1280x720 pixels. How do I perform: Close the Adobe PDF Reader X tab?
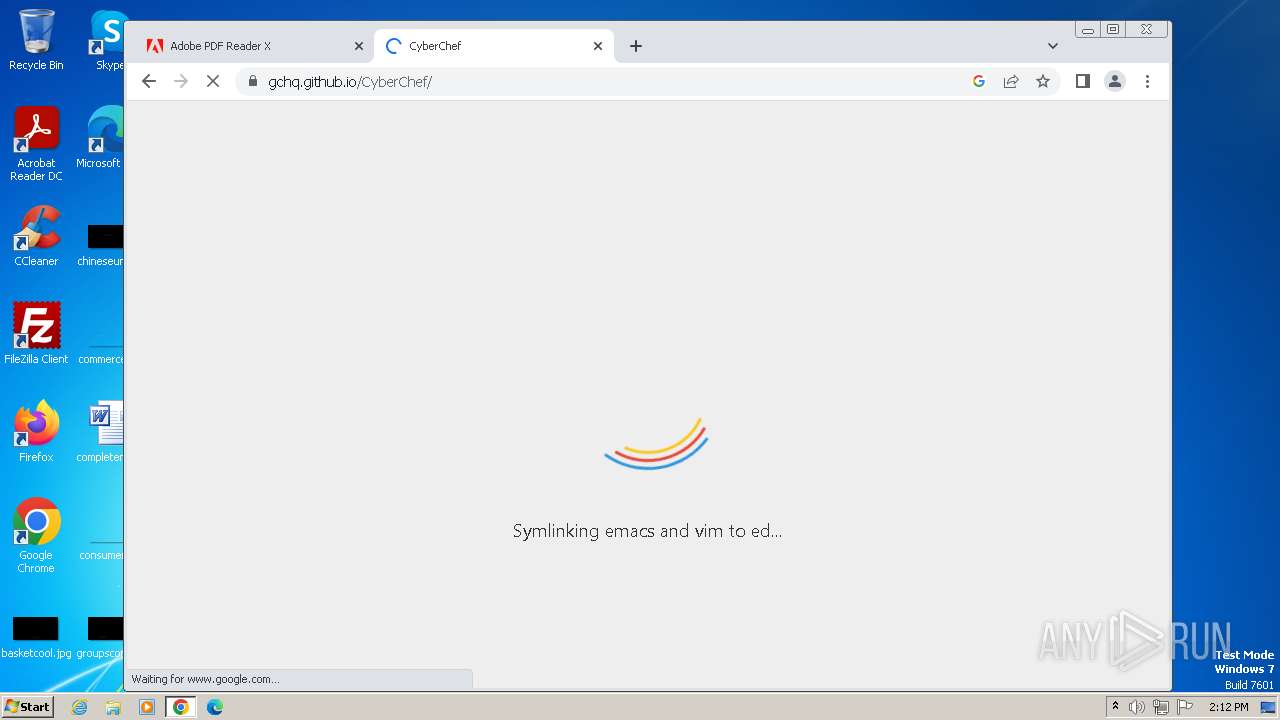pyautogui.click(x=359, y=46)
